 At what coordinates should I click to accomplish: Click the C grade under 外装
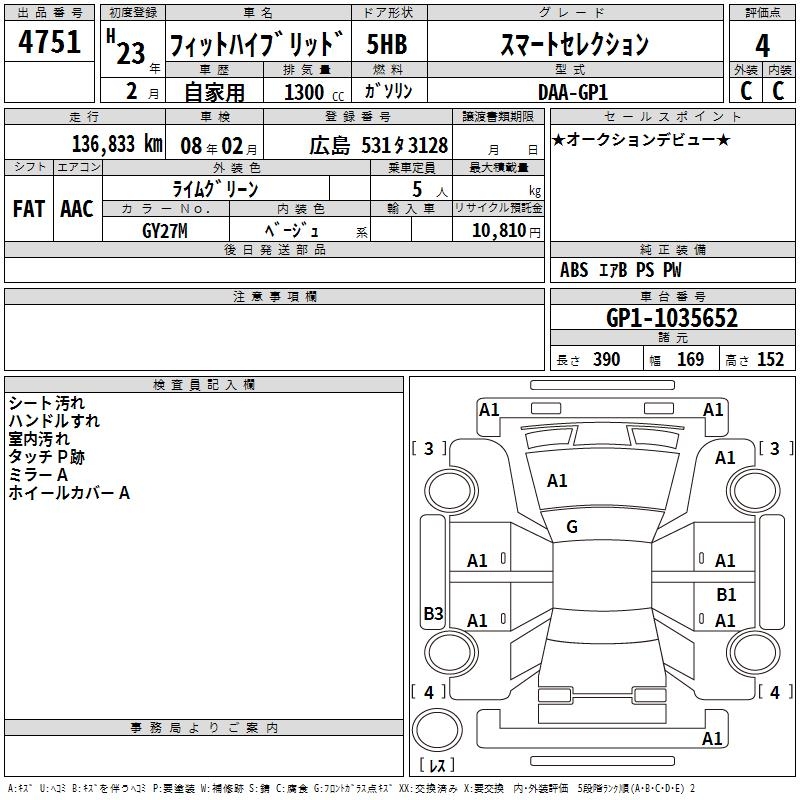[x=746, y=91]
